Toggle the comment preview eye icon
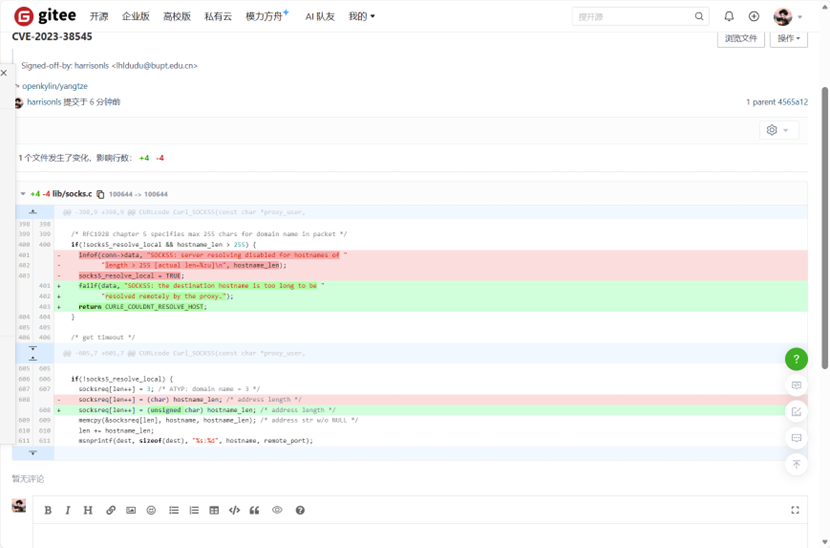This screenshot has height=548, width=830. pos(277,510)
